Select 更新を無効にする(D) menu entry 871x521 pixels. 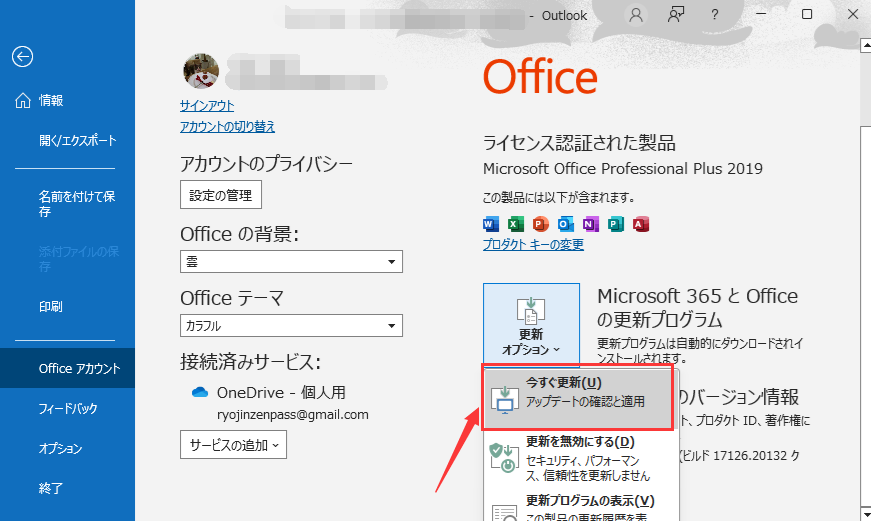click(x=581, y=459)
